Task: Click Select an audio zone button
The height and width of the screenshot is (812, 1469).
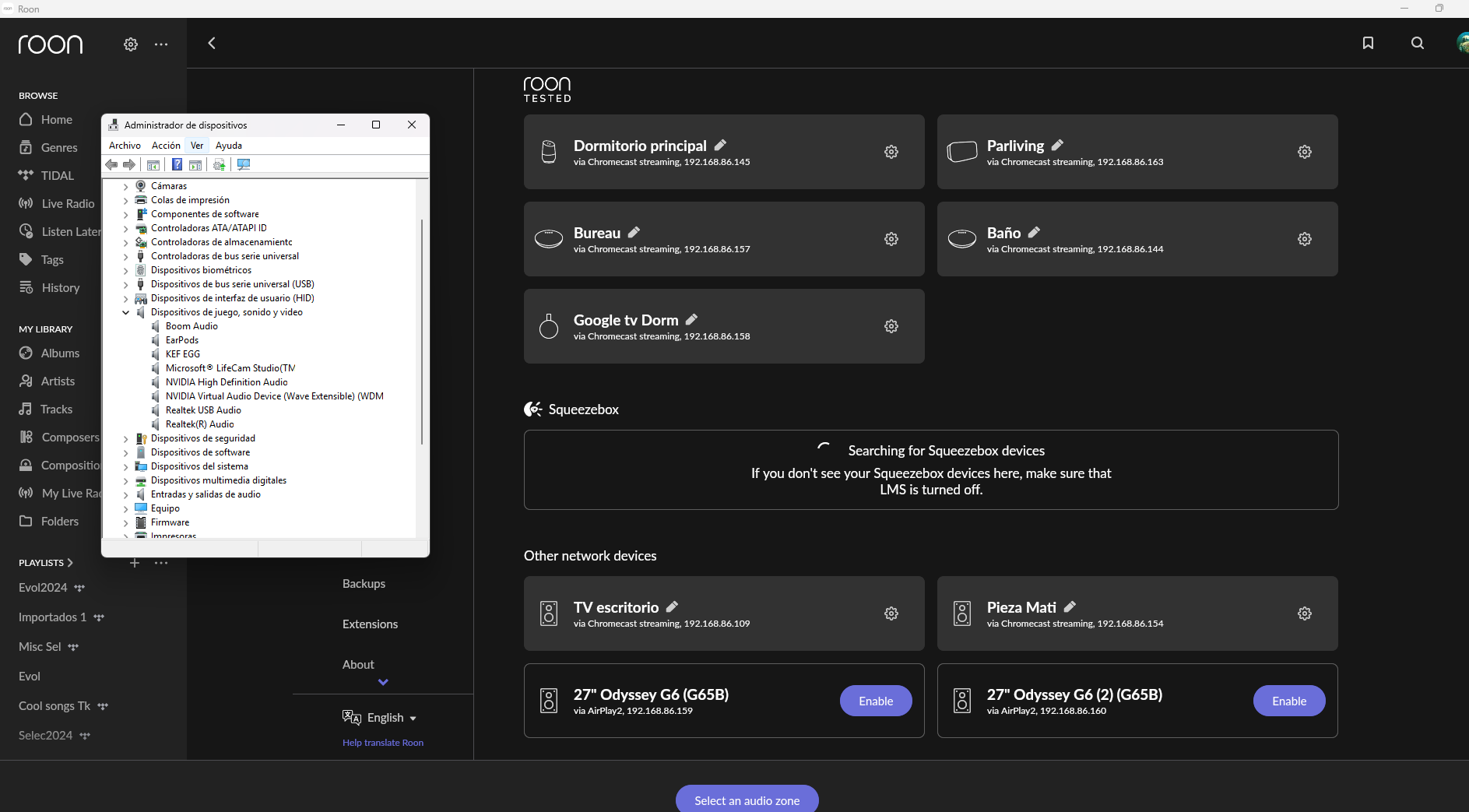Action: coord(747,800)
